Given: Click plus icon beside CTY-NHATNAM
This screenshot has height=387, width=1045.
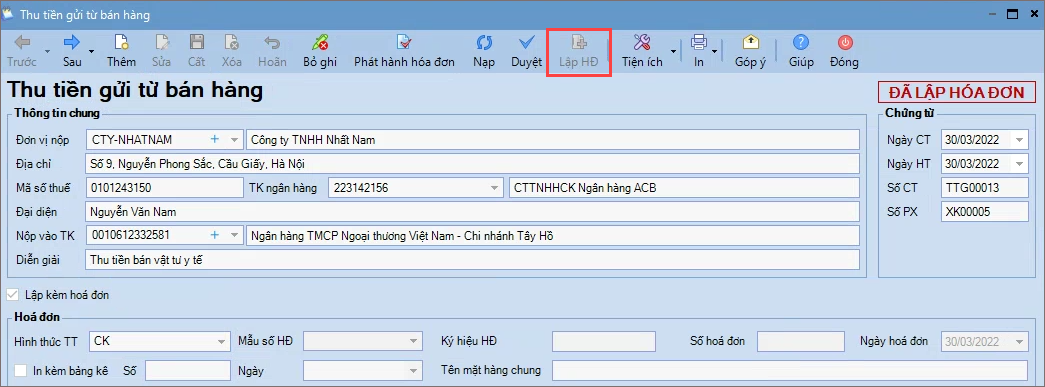Looking at the screenshot, I should pyautogui.click(x=215, y=139).
